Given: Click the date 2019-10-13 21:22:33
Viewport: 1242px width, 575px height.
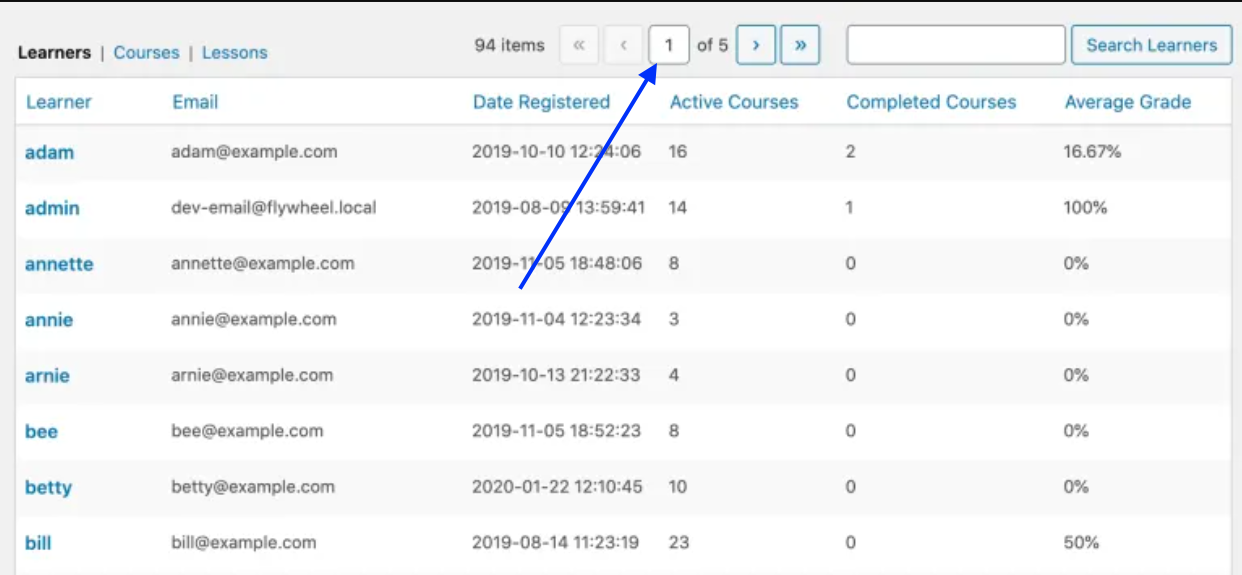Looking at the screenshot, I should tap(555, 376).
